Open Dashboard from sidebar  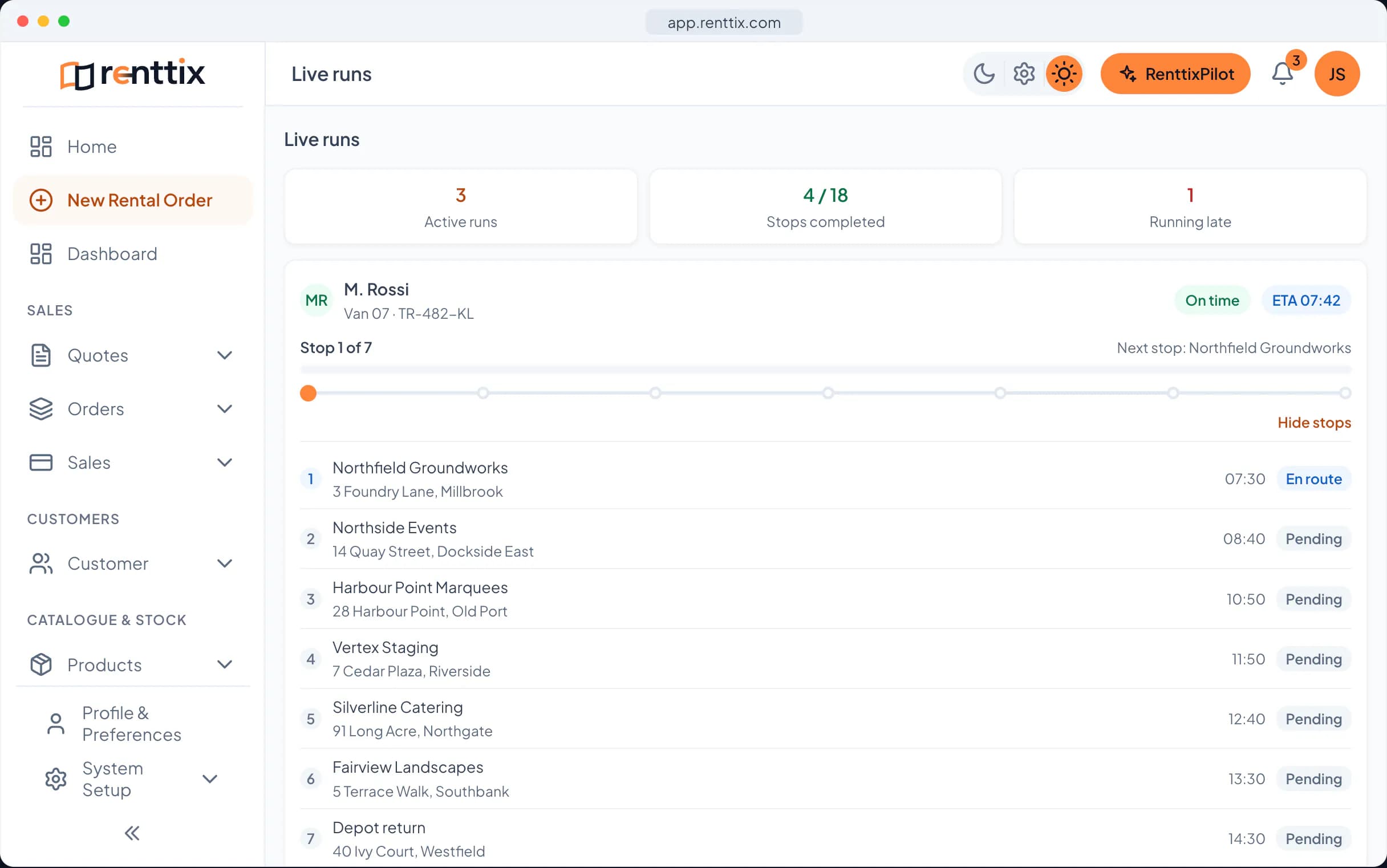pyautogui.click(x=133, y=254)
